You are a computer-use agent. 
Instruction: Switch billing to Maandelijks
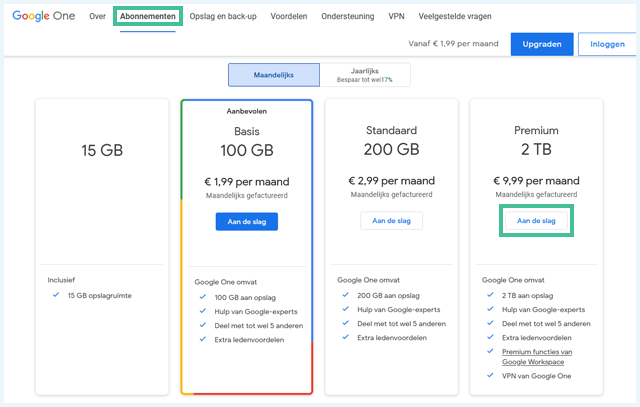[x=274, y=75]
